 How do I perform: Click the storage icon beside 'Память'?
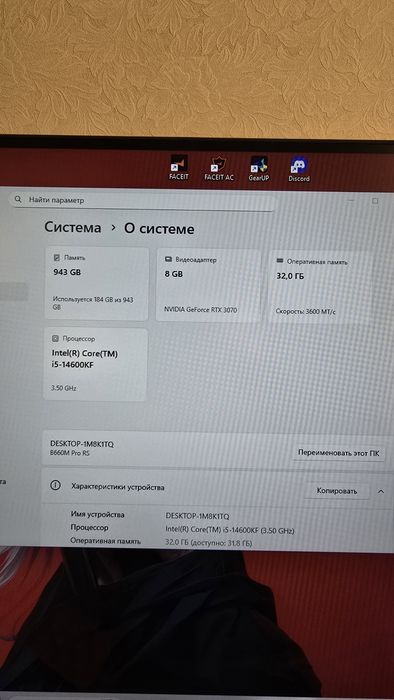pos(57,258)
